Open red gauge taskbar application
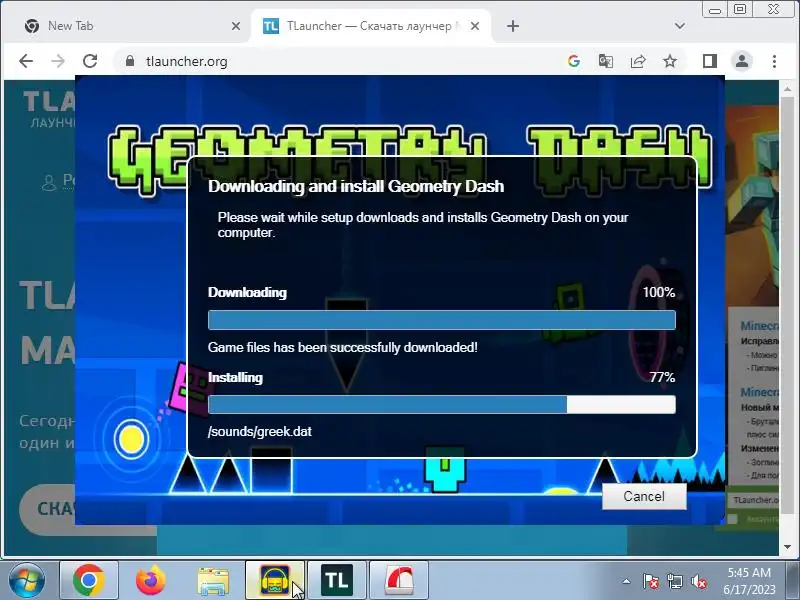800x600 pixels. pos(398,580)
